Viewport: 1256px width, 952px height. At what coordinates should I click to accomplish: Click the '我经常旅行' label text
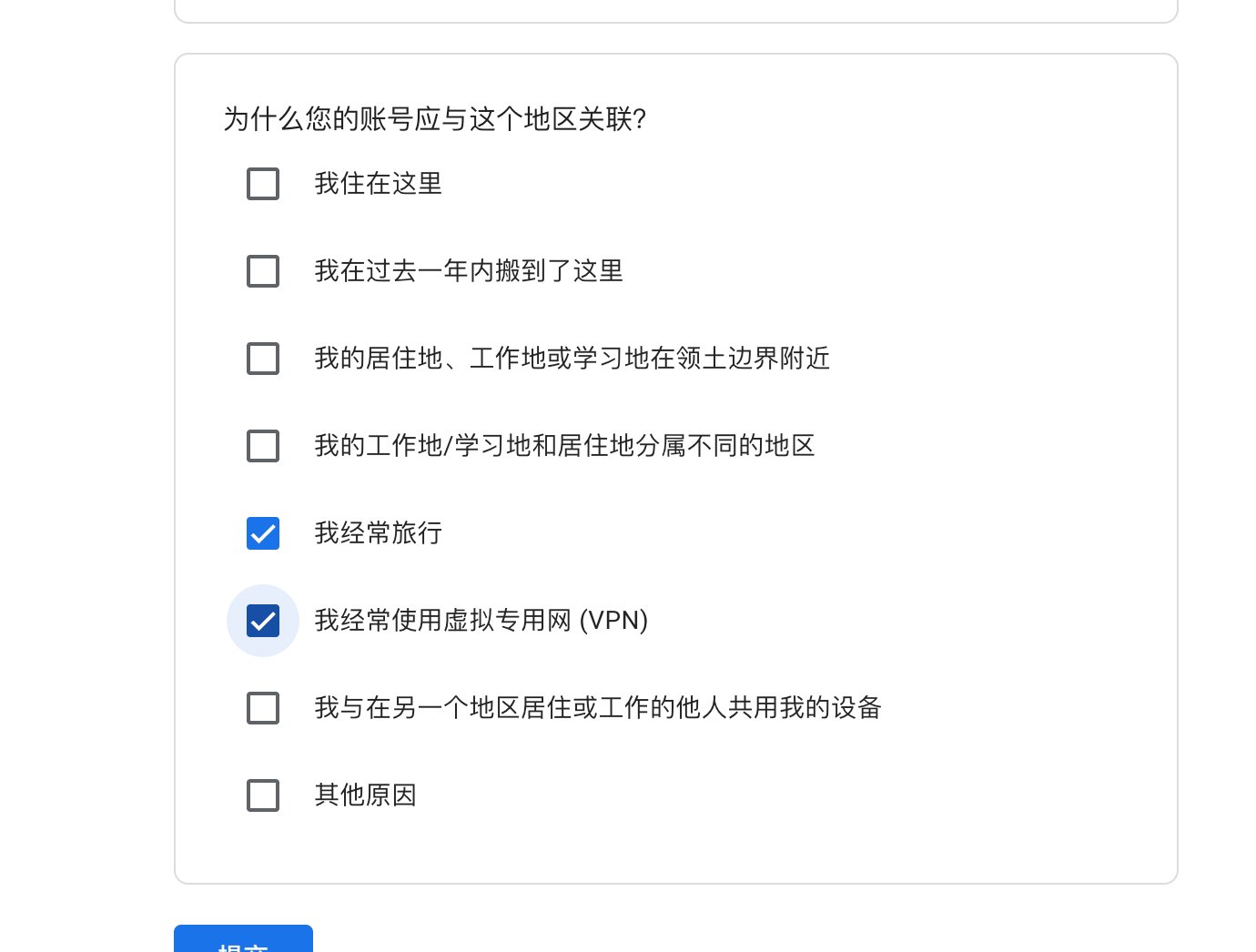point(378,533)
